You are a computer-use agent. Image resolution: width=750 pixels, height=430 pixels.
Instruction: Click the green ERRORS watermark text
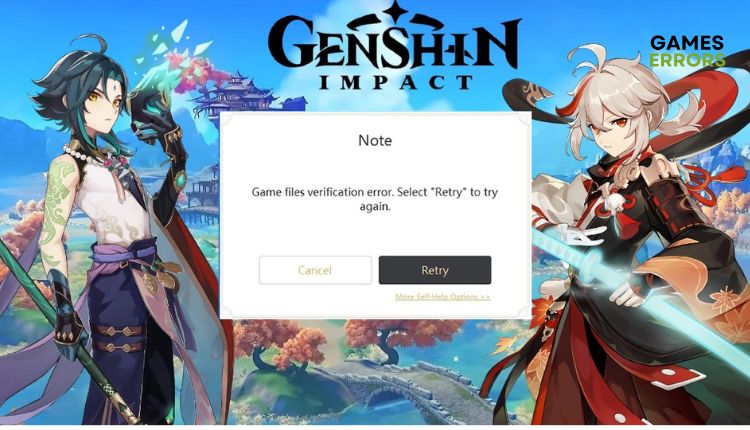pyautogui.click(x=687, y=60)
